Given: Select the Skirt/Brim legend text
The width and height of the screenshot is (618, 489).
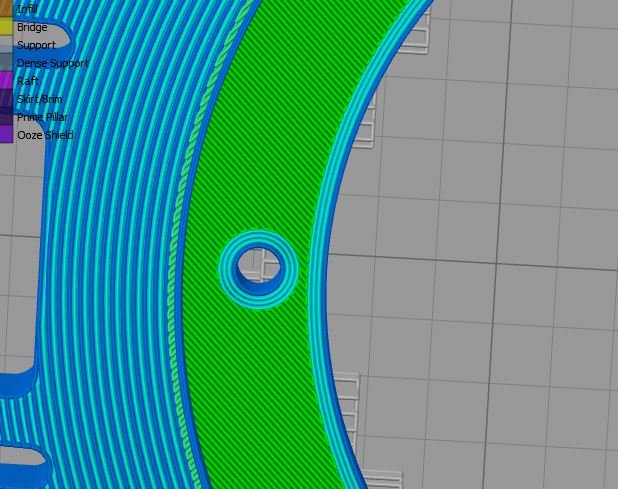Looking at the screenshot, I should click(x=39, y=99).
